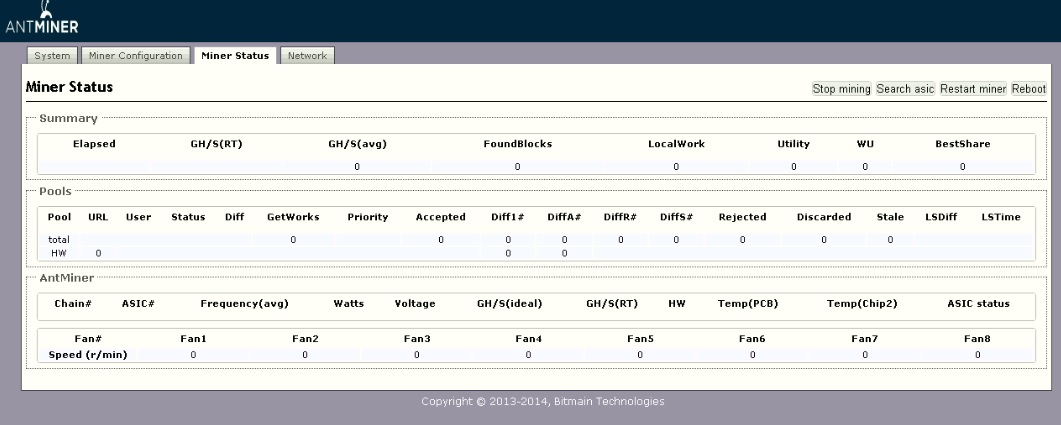Image resolution: width=1061 pixels, height=425 pixels.
Task: Click the Pools section label
Action: tap(55, 192)
